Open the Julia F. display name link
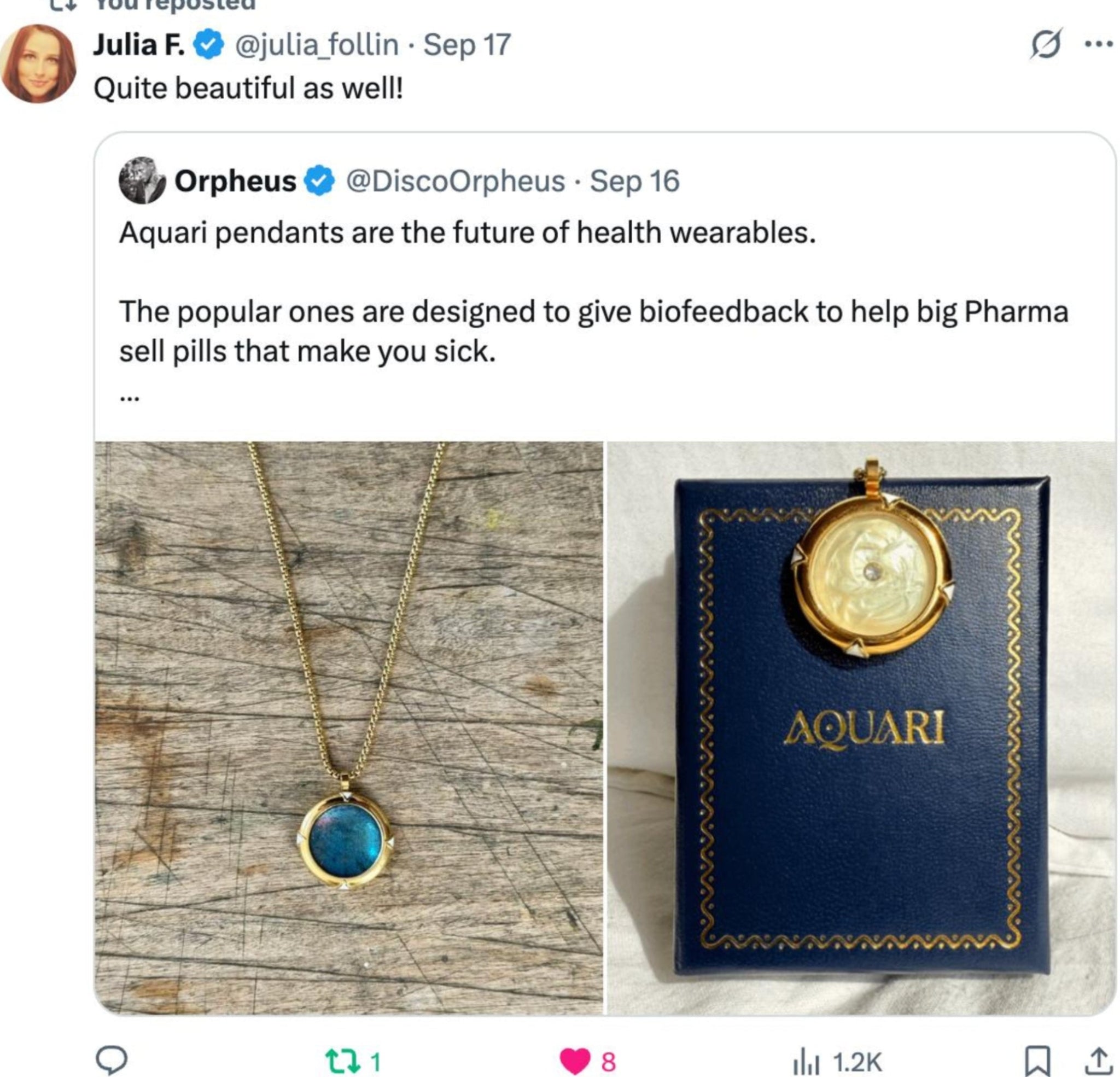Screen dimensions: 1120x1077 139,45
